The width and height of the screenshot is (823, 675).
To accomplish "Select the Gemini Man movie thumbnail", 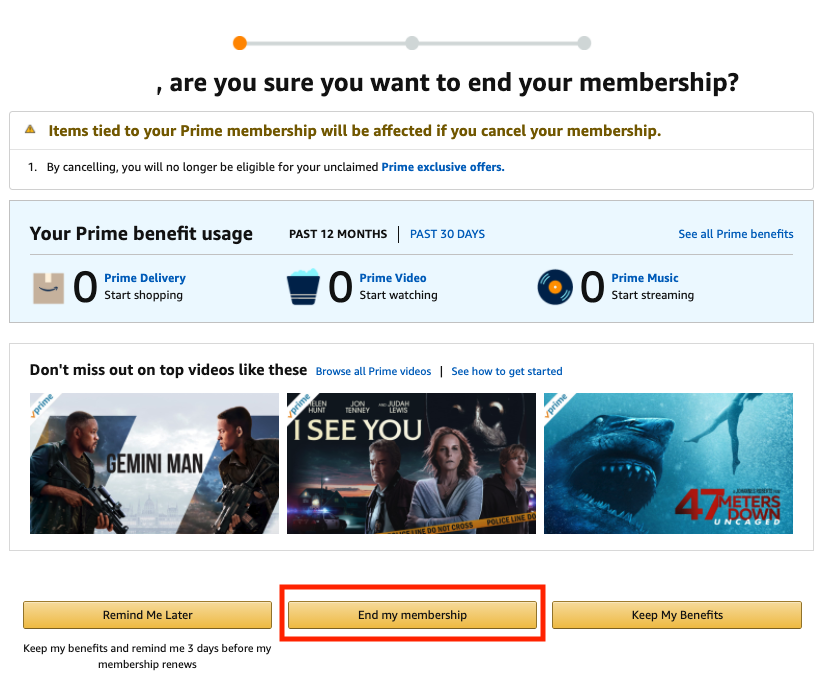I will 154,463.
